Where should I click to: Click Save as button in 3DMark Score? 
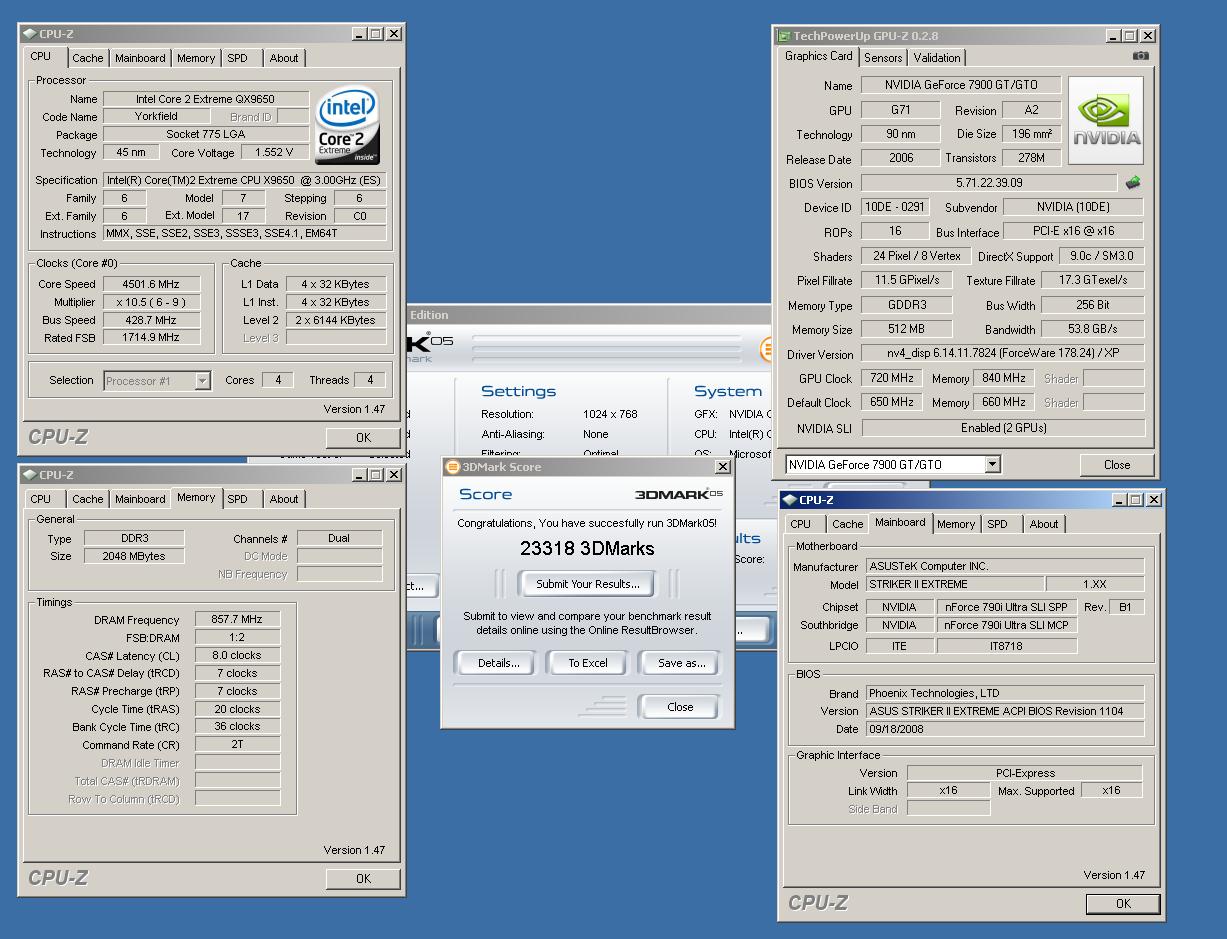[x=681, y=663]
